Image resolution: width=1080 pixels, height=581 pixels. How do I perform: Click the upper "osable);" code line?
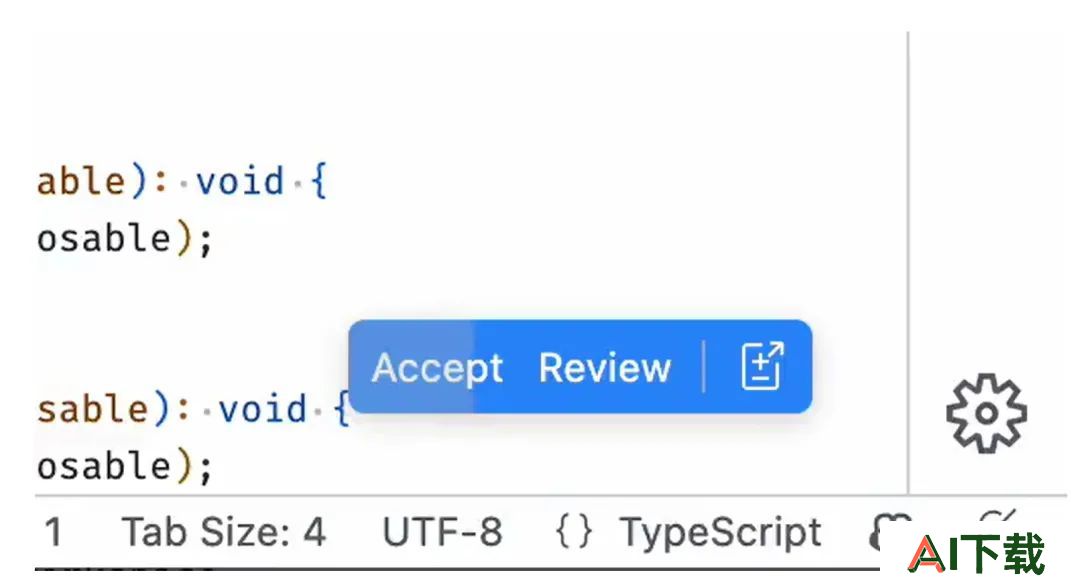125,240
